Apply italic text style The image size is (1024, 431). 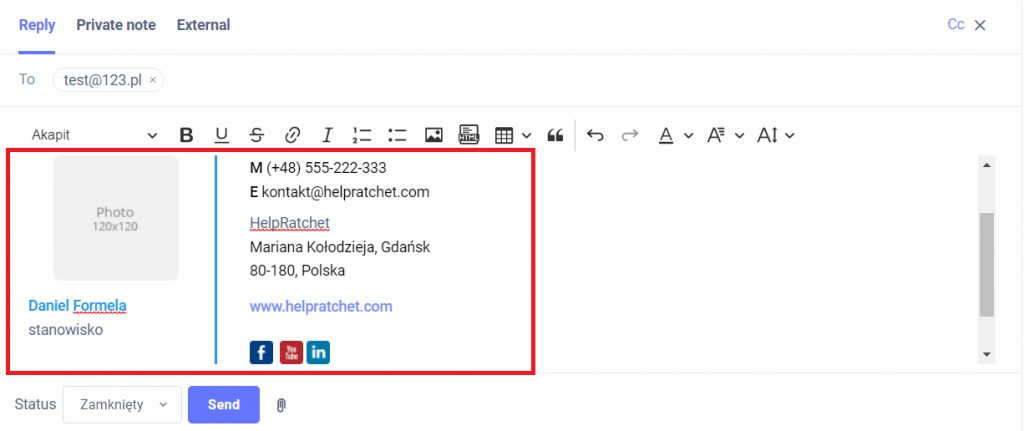pos(327,135)
